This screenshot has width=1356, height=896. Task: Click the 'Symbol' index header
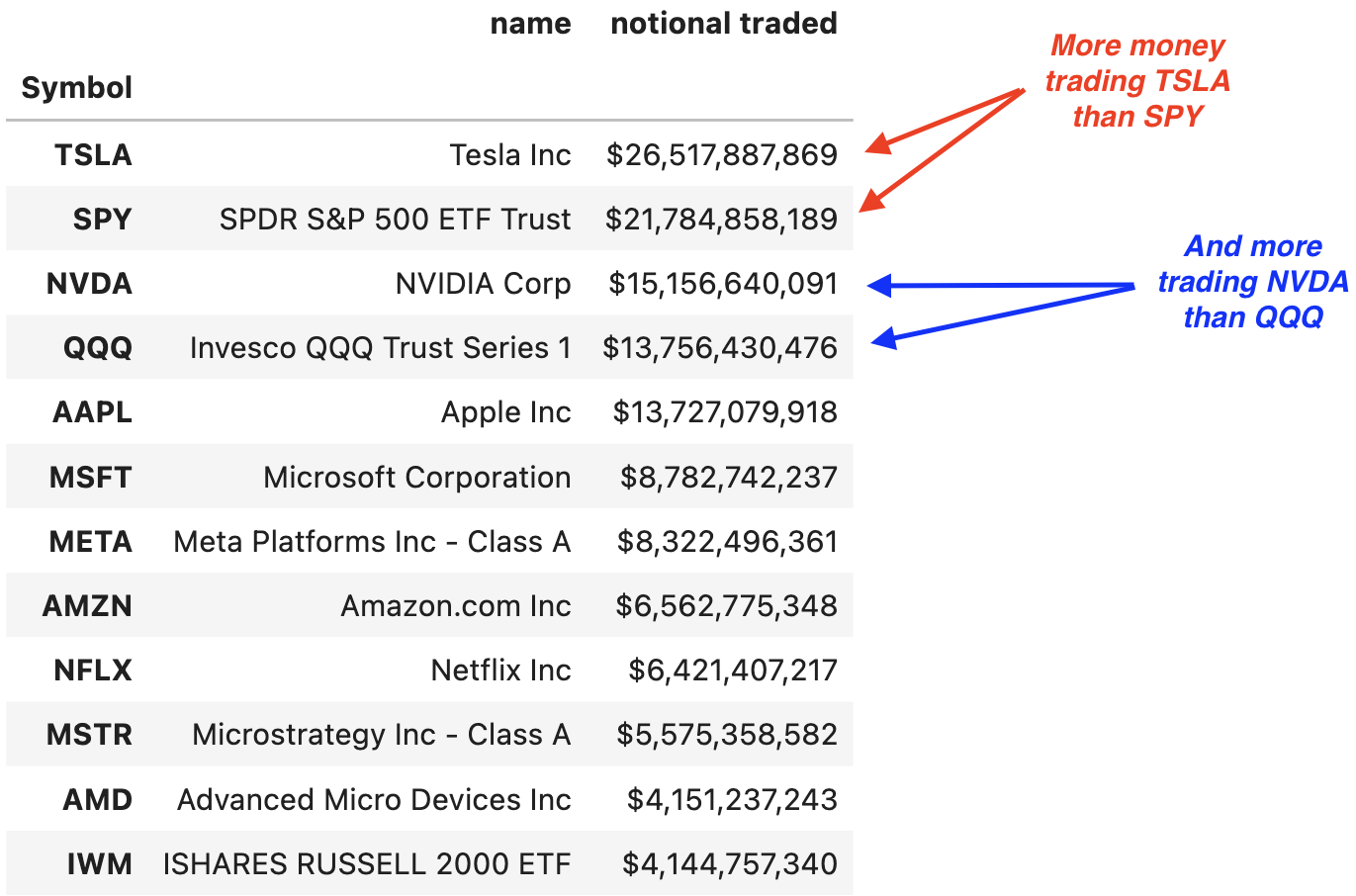click(76, 88)
